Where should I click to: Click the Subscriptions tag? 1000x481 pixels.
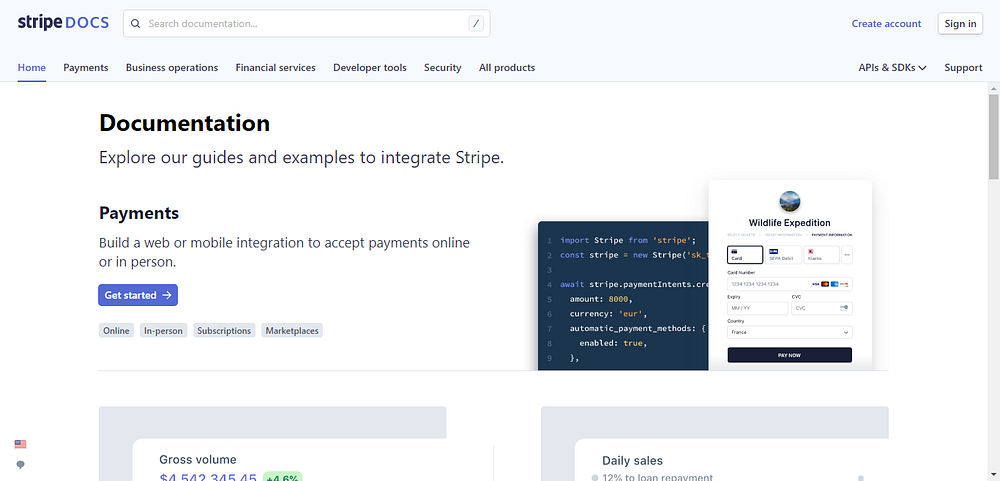click(224, 330)
